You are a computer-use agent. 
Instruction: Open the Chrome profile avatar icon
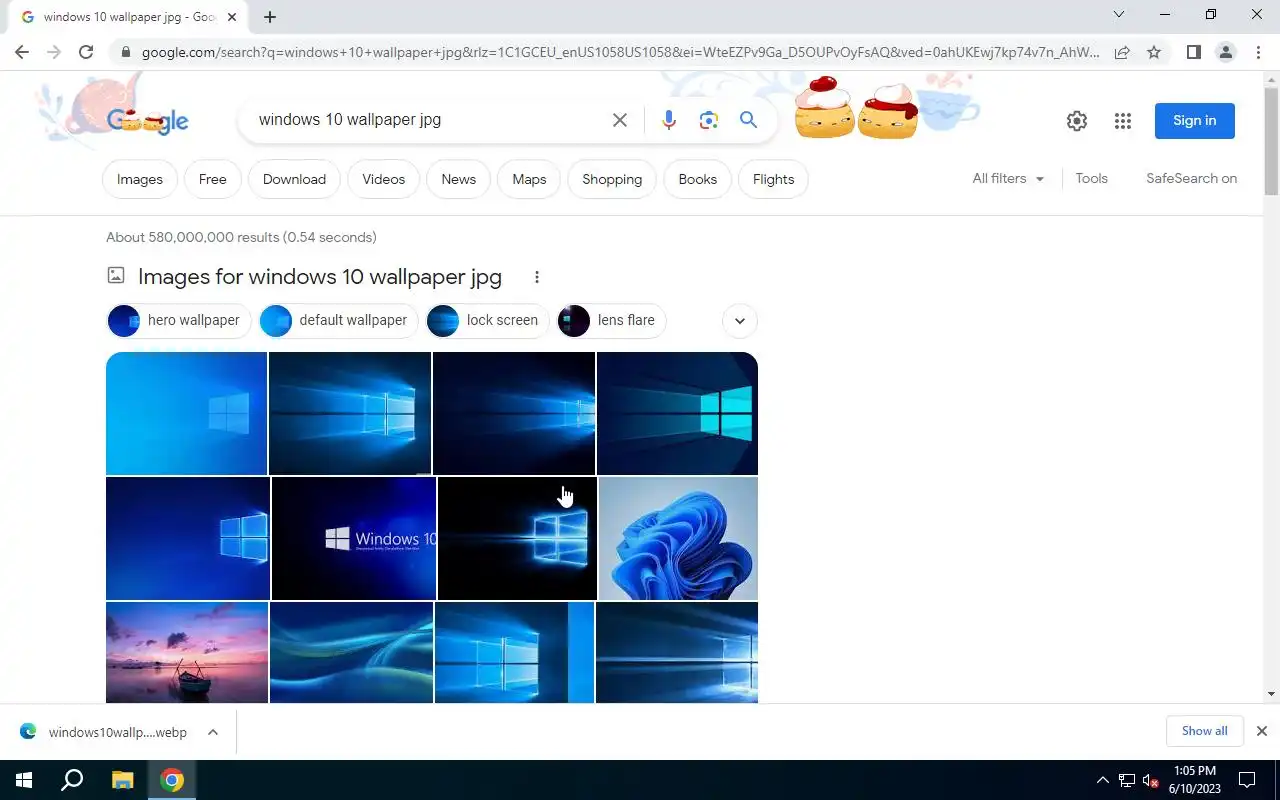(1226, 52)
